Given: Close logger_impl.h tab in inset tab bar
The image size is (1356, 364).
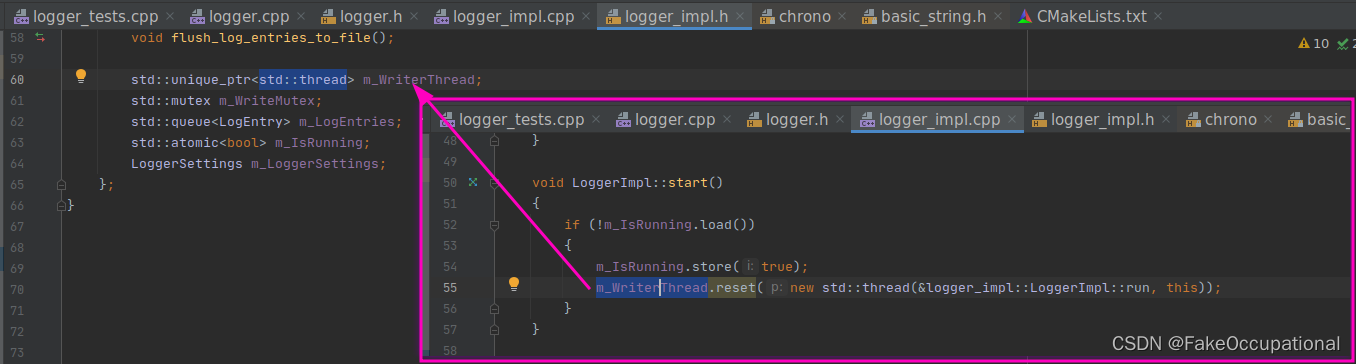Looking at the screenshot, I should tap(1167, 120).
